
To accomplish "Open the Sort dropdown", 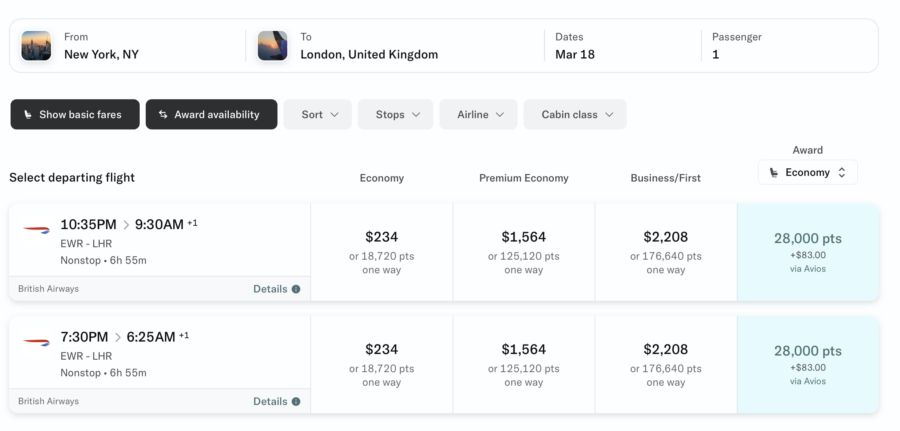I will coord(317,114).
